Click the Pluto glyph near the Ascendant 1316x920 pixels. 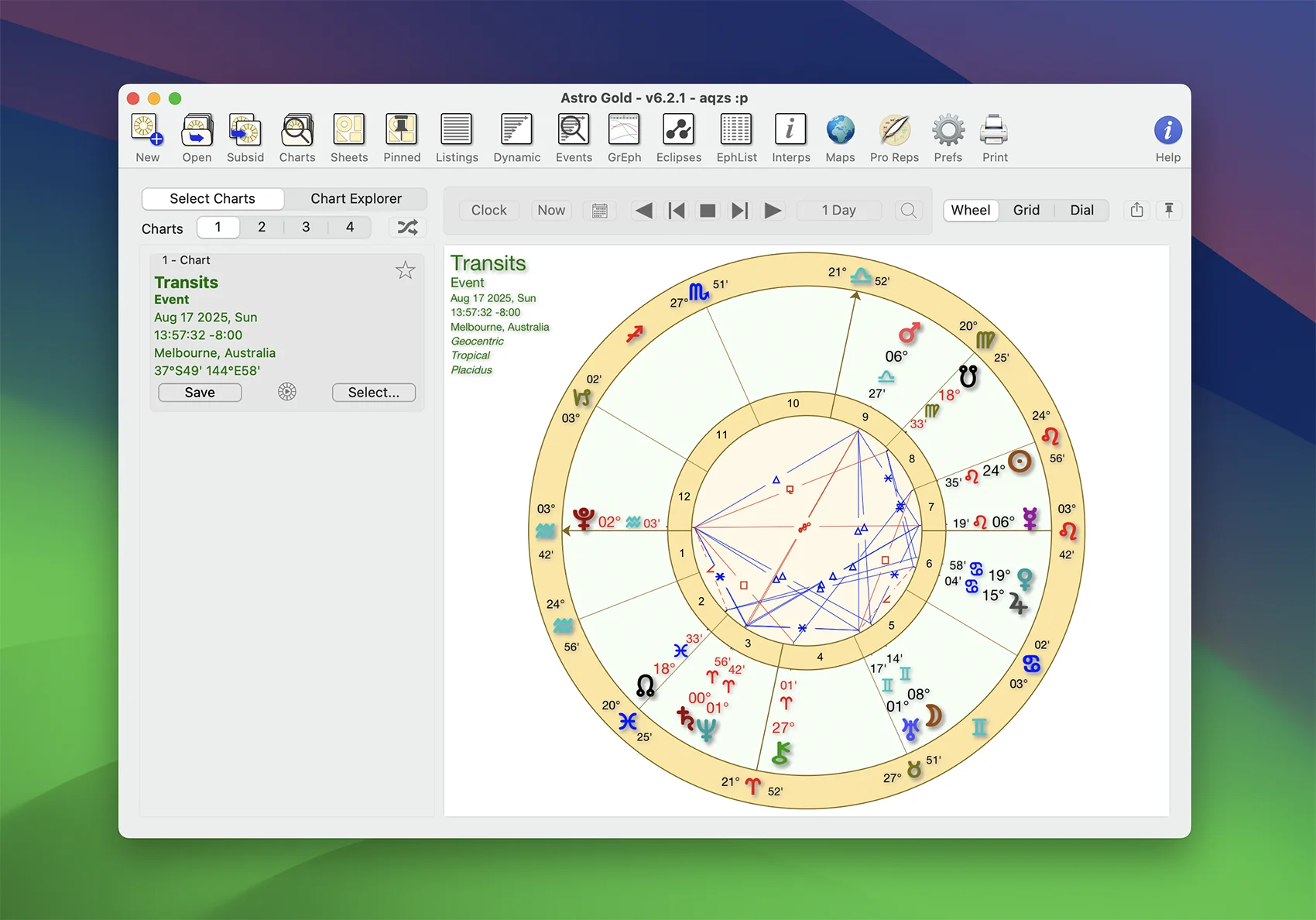click(584, 519)
